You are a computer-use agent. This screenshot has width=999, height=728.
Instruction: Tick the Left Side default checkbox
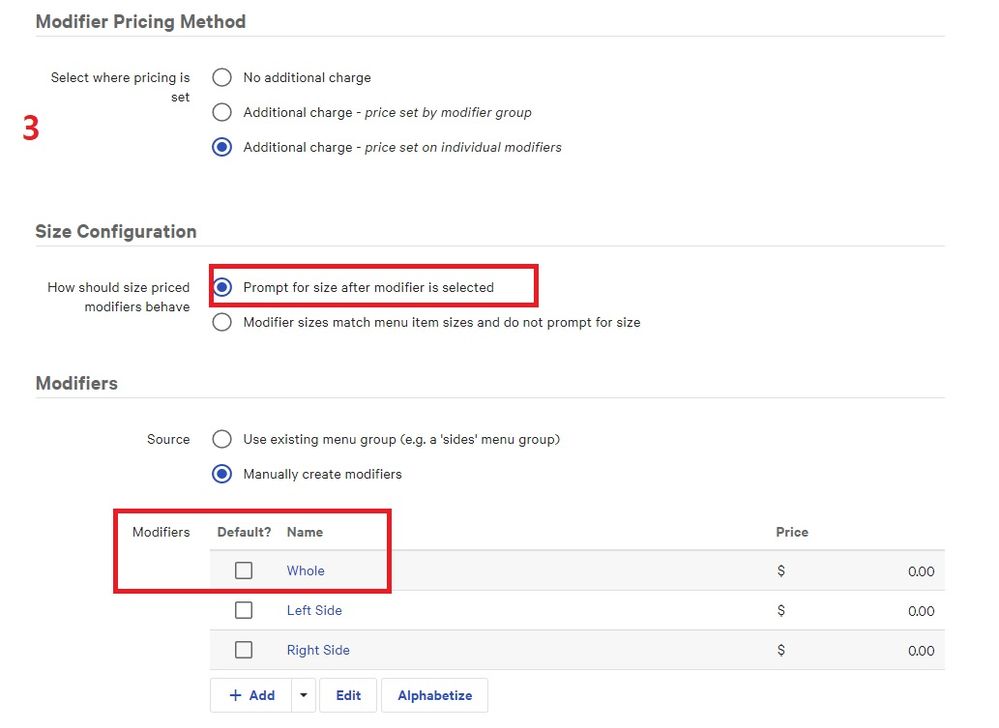[243, 610]
